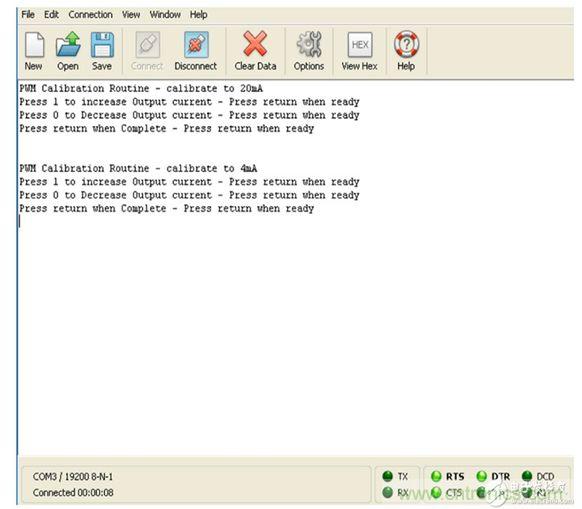Click the CTS status light

point(436,493)
